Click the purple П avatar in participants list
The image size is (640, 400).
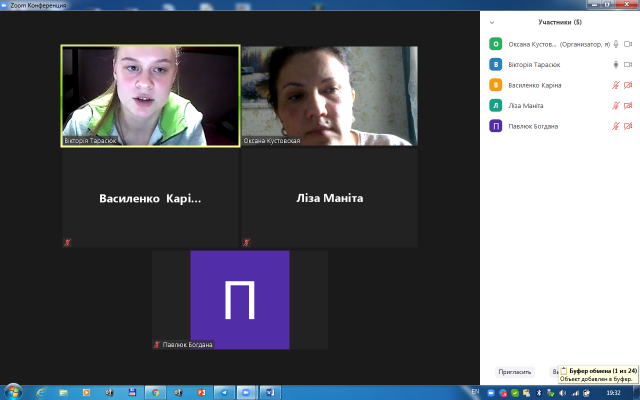click(x=496, y=126)
